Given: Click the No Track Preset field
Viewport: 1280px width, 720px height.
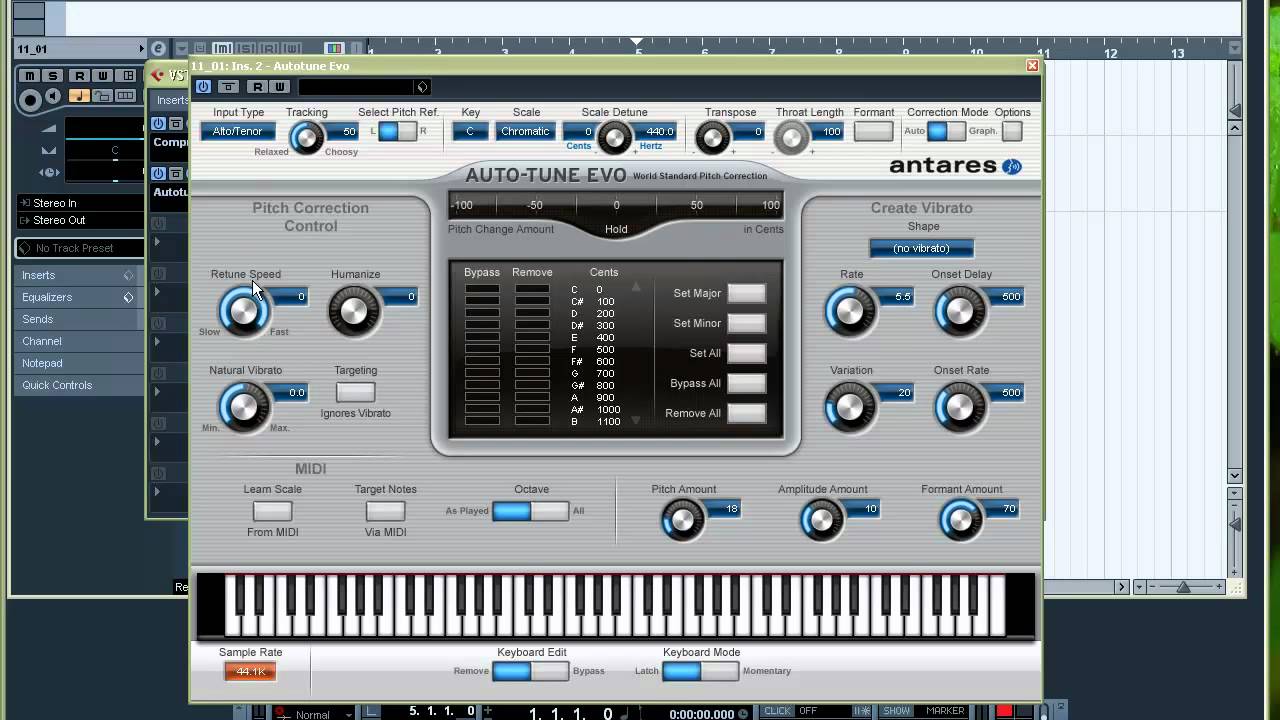Looking at the screenshot, I should [75, 248].
